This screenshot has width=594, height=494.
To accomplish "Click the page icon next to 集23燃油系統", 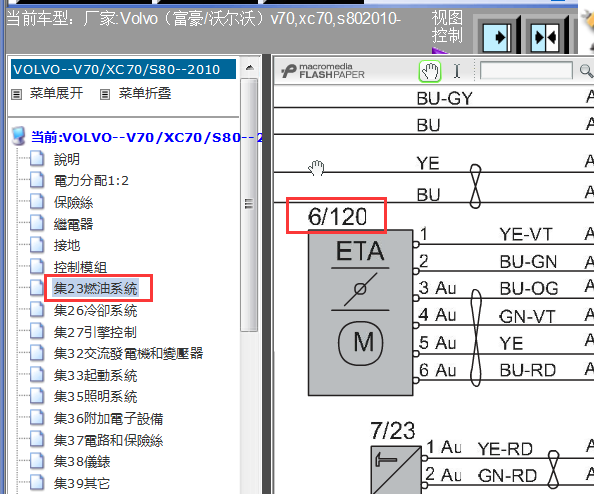I will (x=37, y=287).
